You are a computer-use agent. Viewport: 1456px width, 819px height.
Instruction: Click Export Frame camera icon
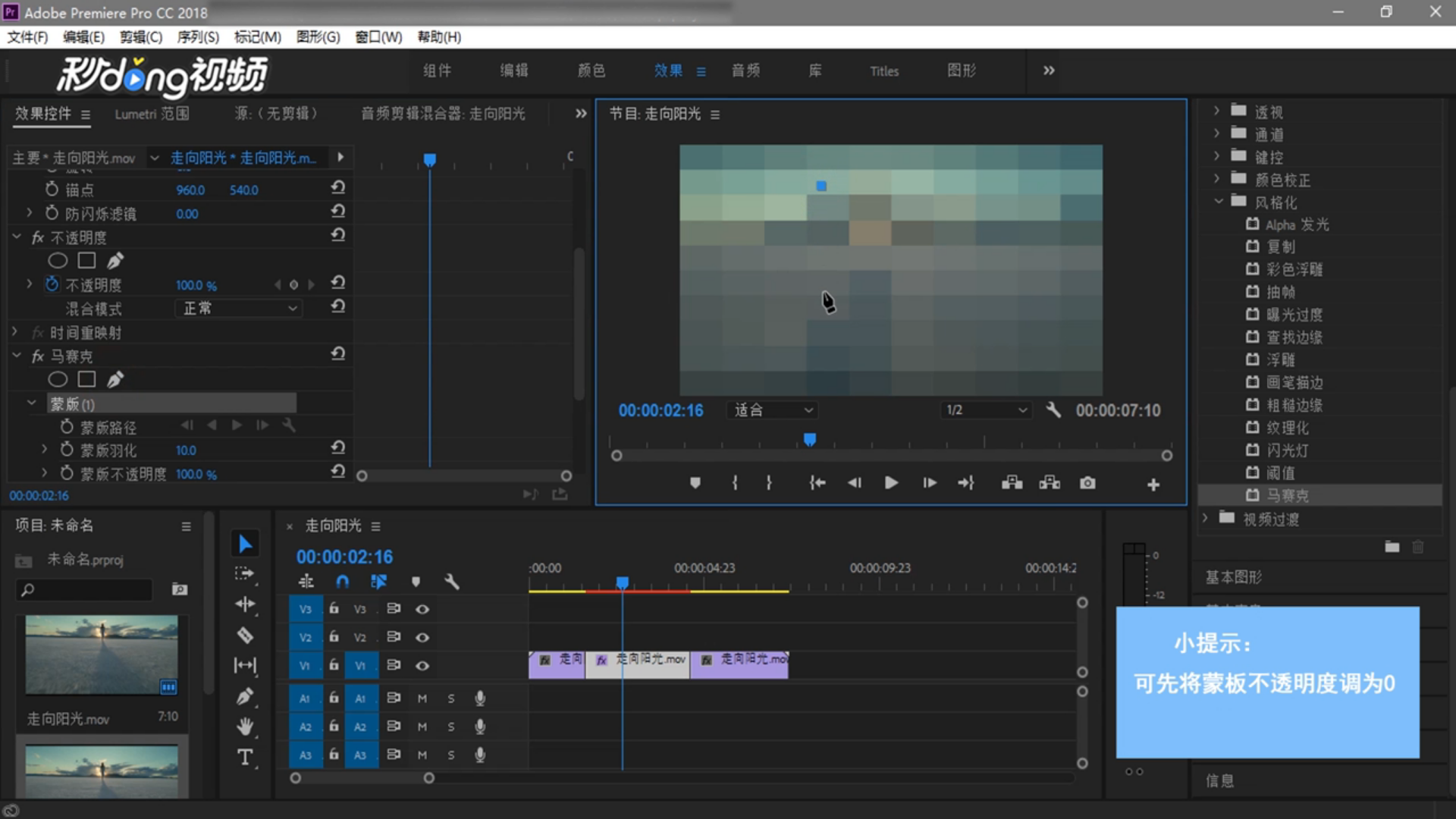(1087, 483)
